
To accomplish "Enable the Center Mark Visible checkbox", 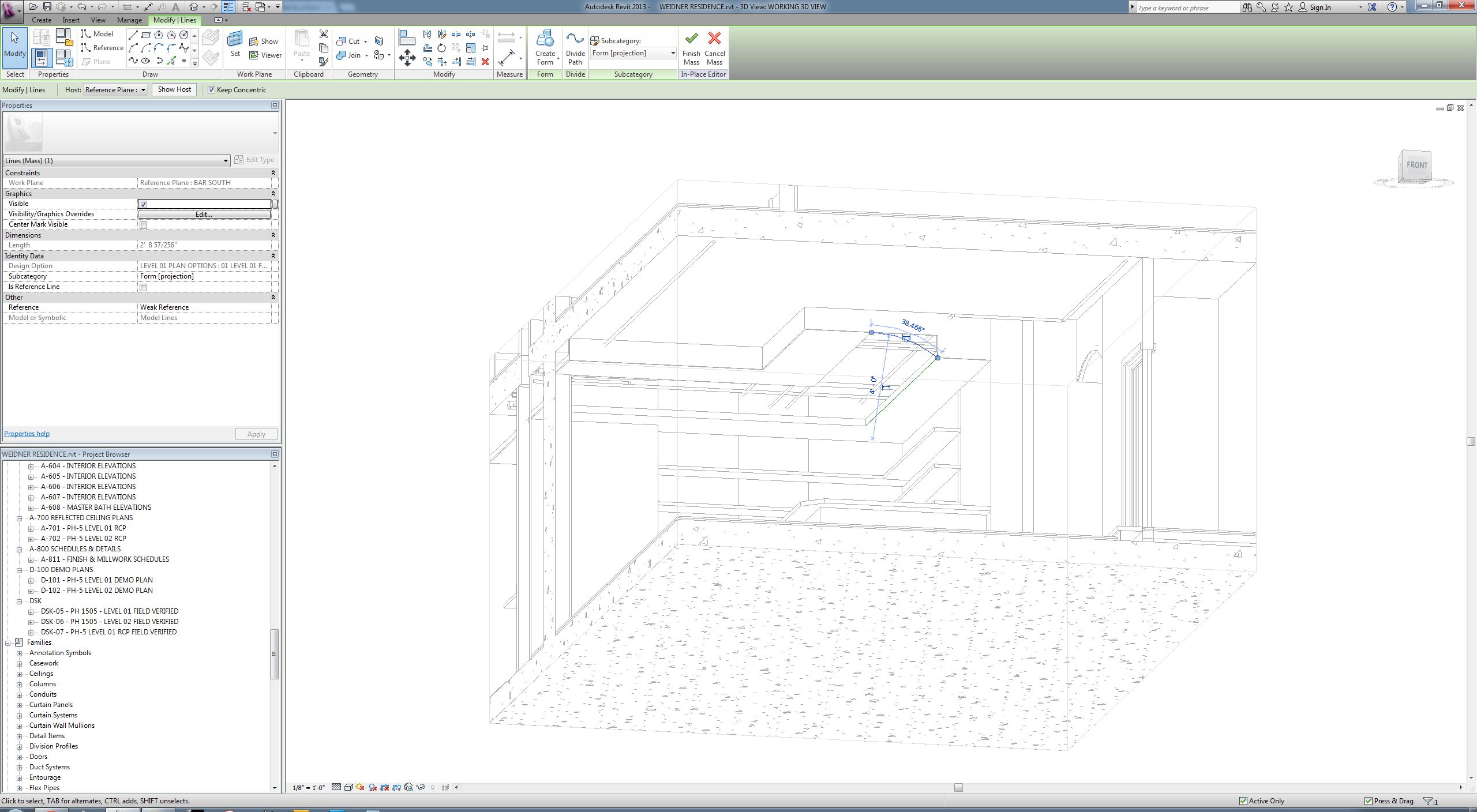I will (x=144, y=225).
